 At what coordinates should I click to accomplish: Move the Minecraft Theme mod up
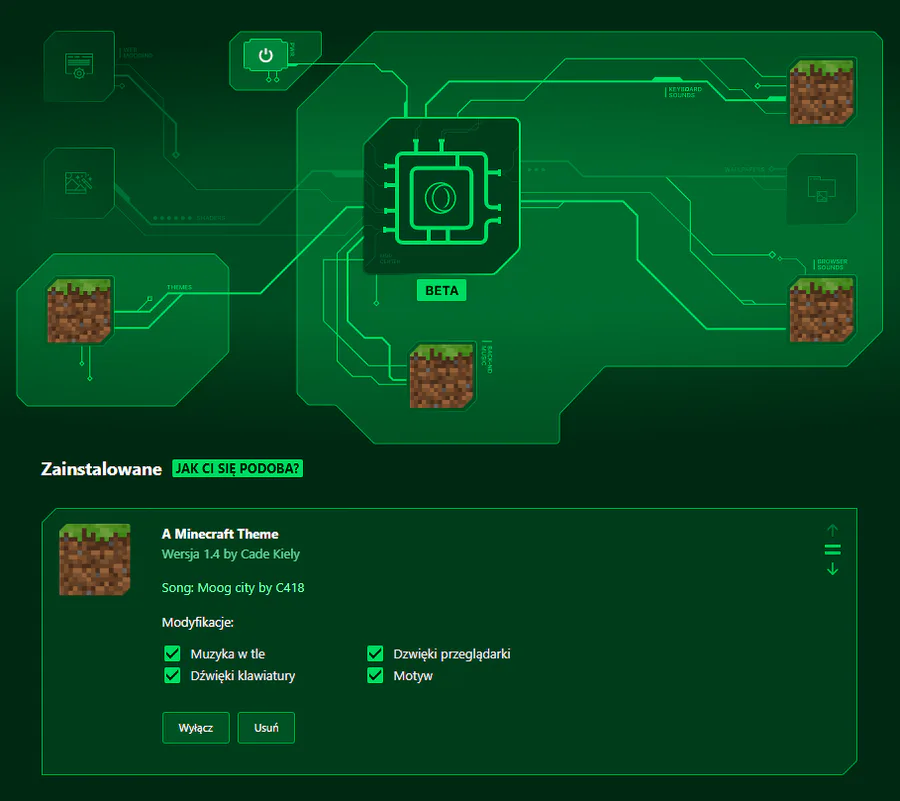tap(832, 530)
